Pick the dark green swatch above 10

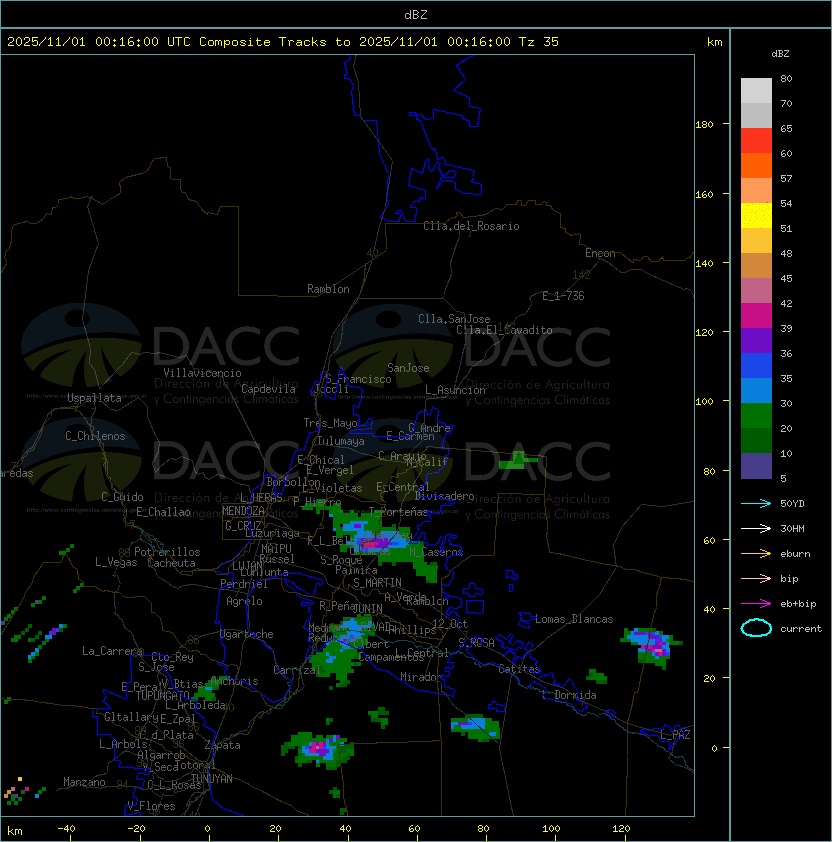click(756, 440)
